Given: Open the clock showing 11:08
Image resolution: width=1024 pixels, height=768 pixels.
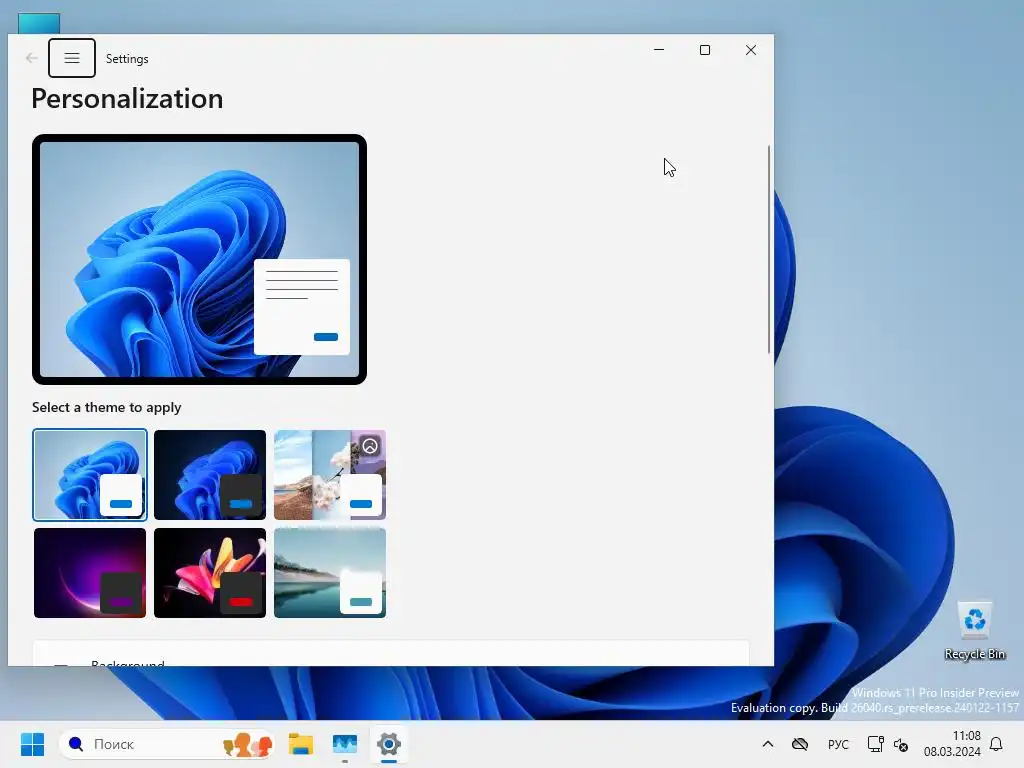Looking at the screenshot, I should 952,744.
